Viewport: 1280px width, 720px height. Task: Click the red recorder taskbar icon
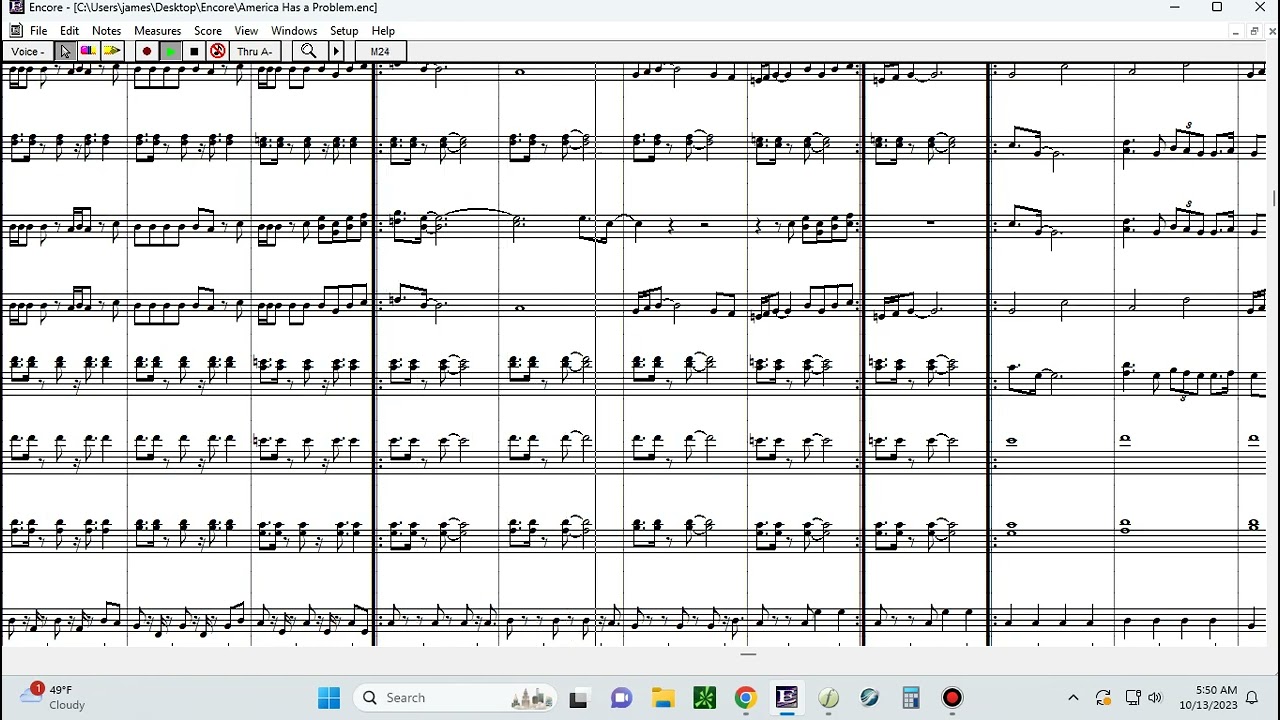pyautogui.click(x=952, y=698)
